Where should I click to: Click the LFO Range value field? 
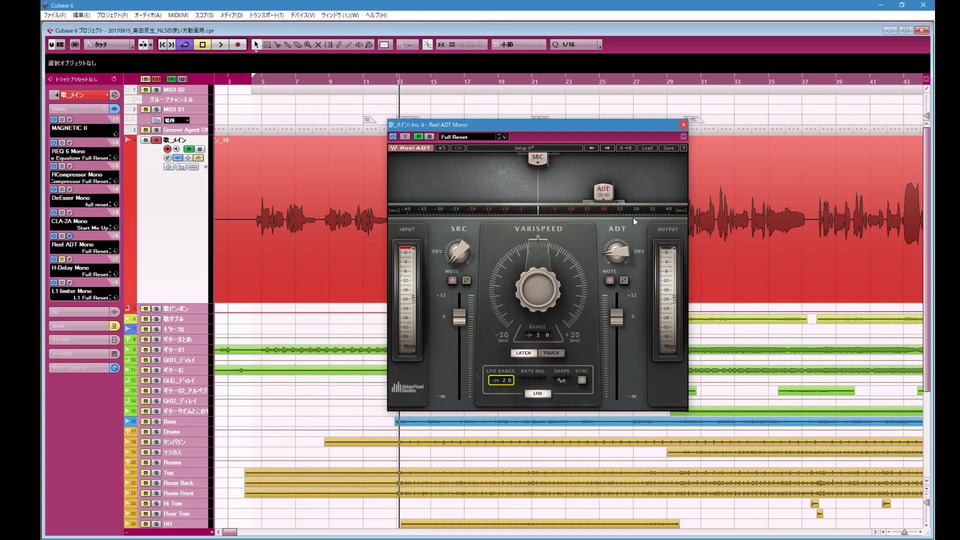pos(501,380)
